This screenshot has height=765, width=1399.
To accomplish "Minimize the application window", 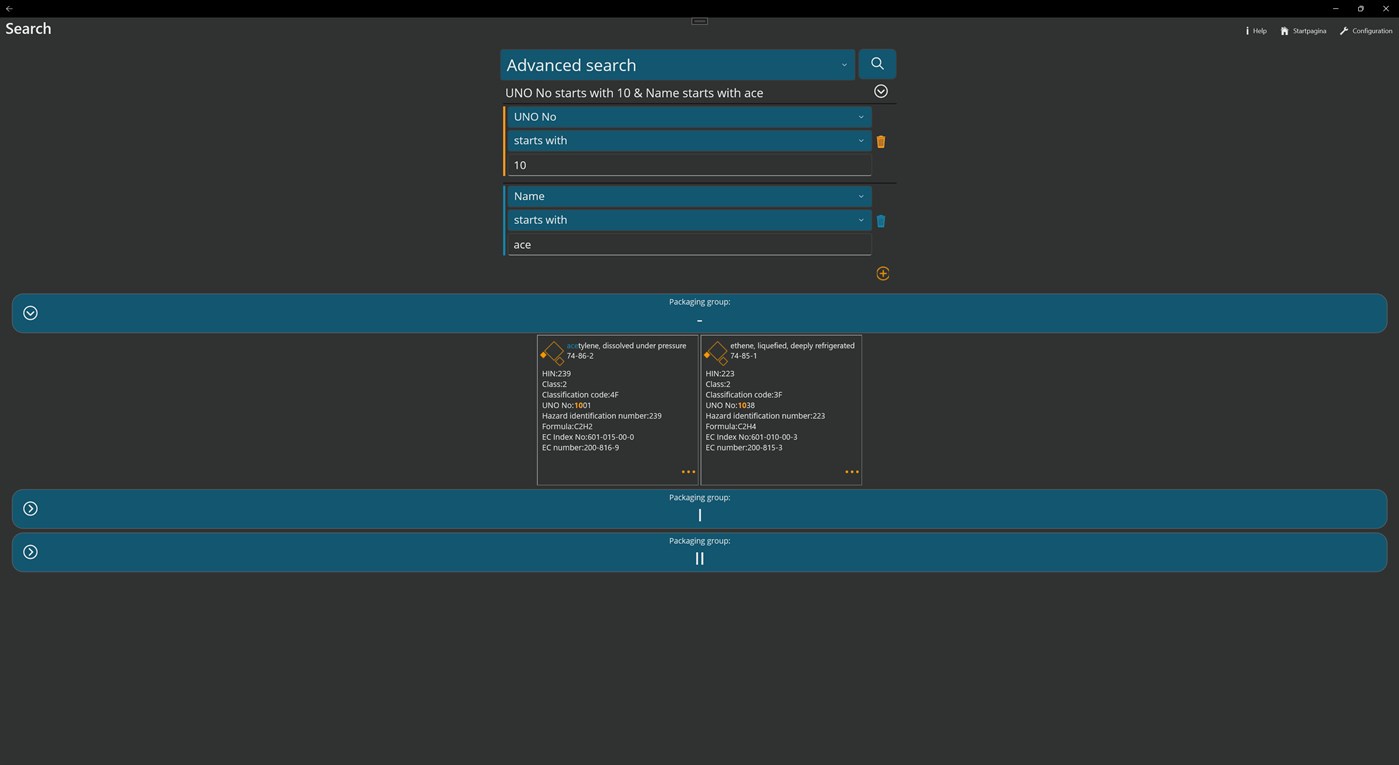I will tap(1335, 8).
